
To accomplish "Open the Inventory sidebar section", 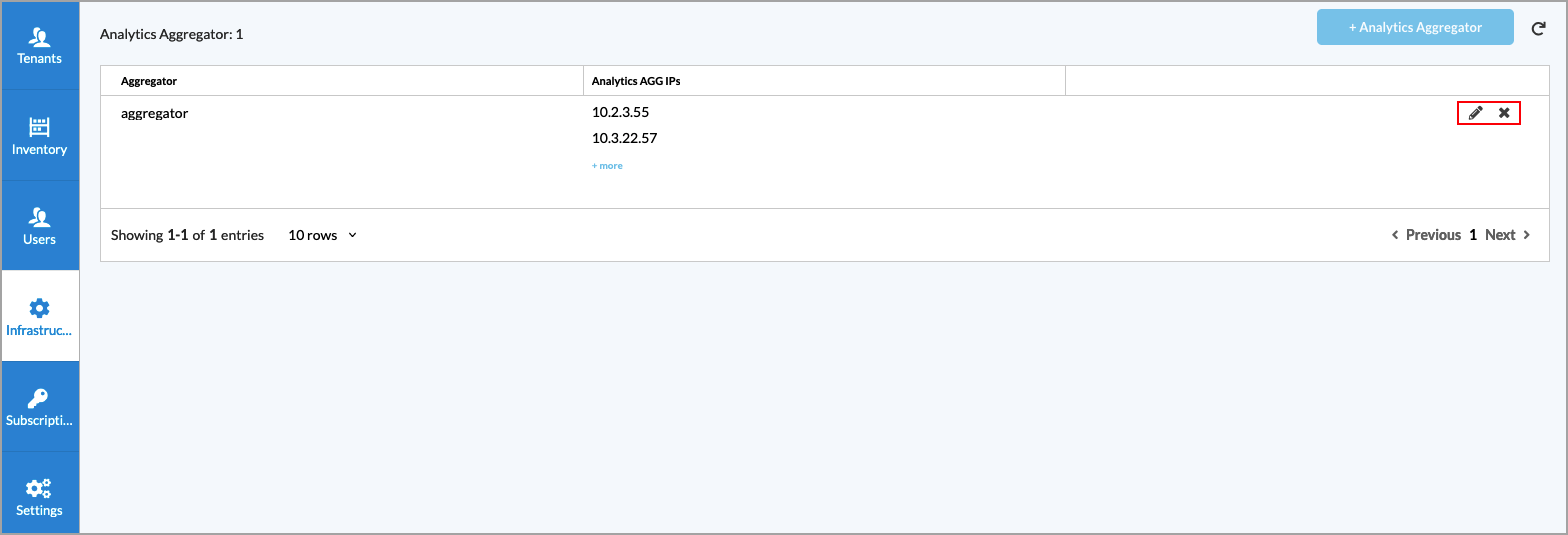I will tap(40, 136).
